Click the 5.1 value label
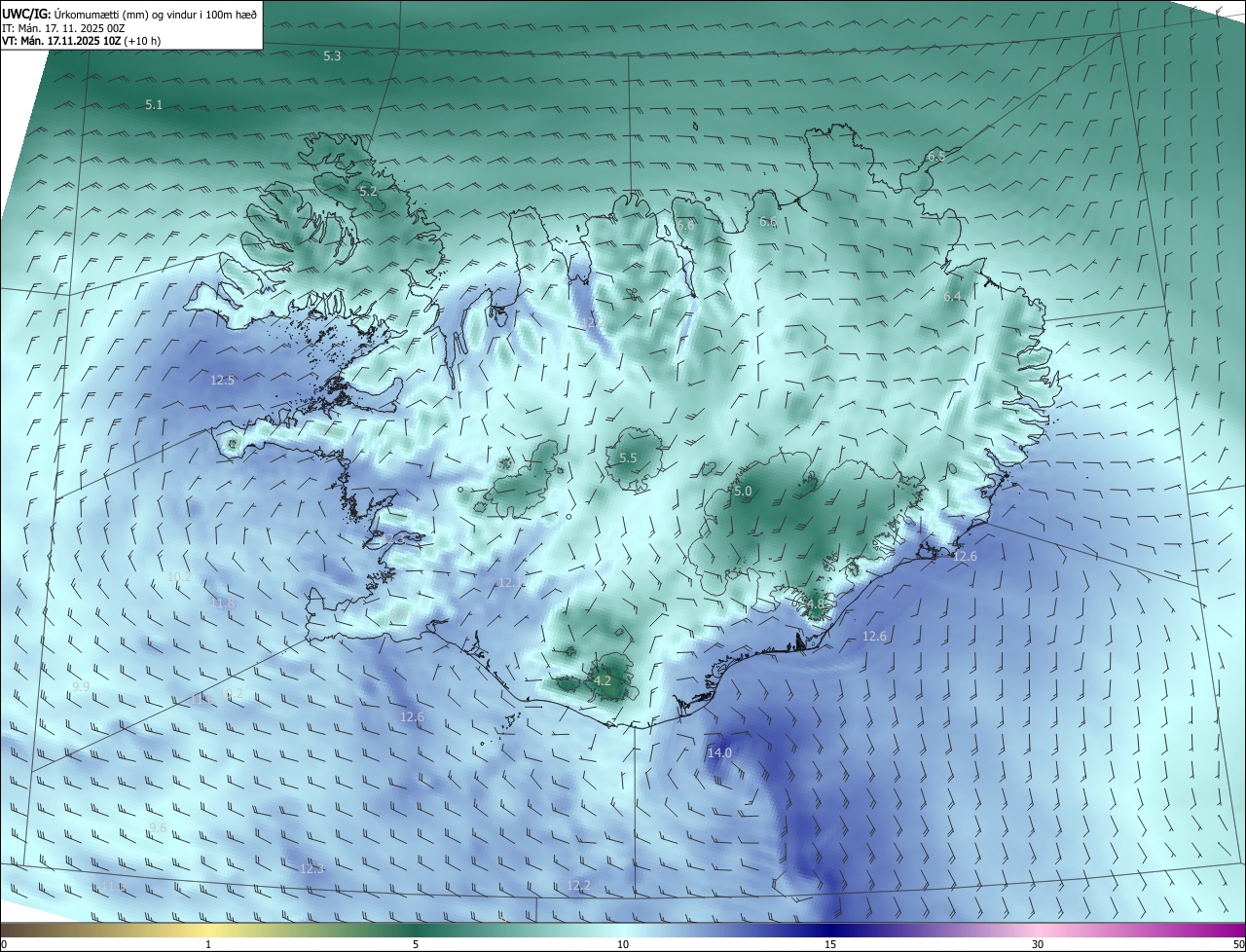This screenshot has width=1246, height=952. (x=154, y=105)
